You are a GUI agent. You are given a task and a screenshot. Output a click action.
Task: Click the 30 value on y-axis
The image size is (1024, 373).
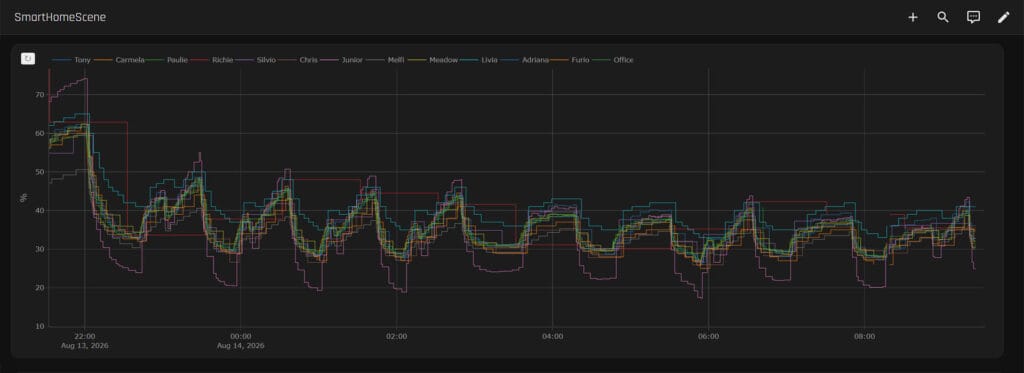click(40, 249)
